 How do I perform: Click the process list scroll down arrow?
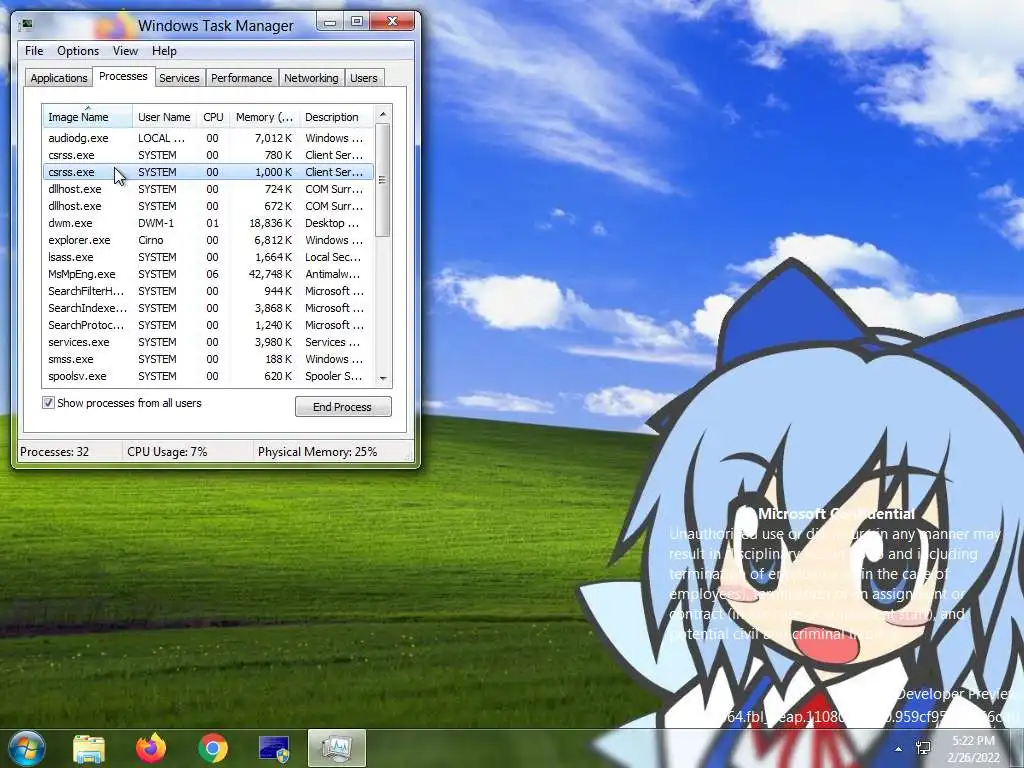(383, 378)
